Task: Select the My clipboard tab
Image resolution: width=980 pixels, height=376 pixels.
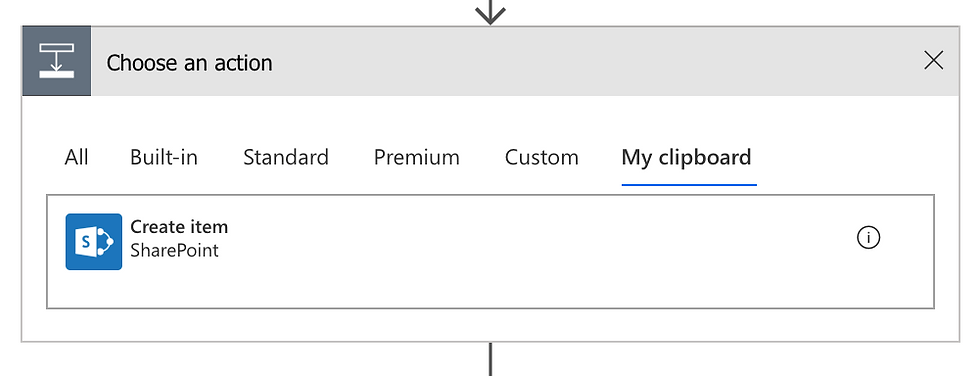Action: [x=686, y=157]
